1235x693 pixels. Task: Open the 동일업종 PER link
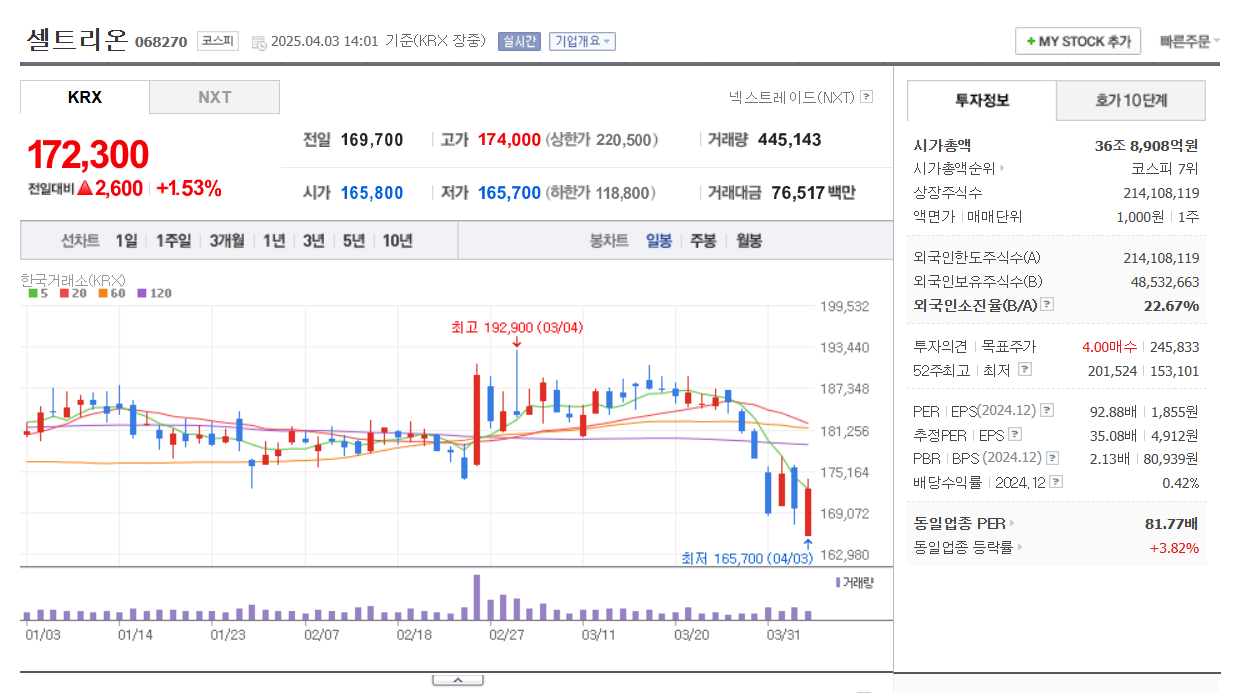[959, 523]
